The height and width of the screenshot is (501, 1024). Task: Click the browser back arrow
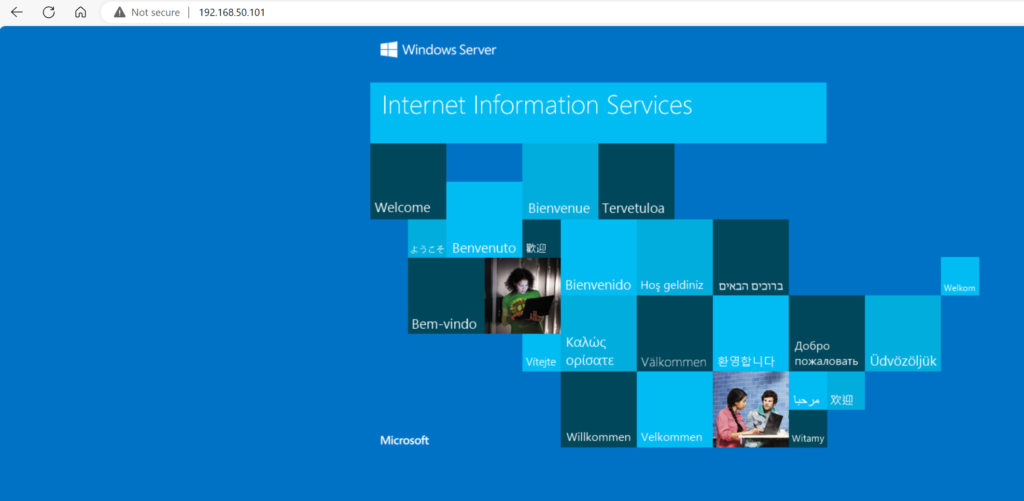(17, 12)
